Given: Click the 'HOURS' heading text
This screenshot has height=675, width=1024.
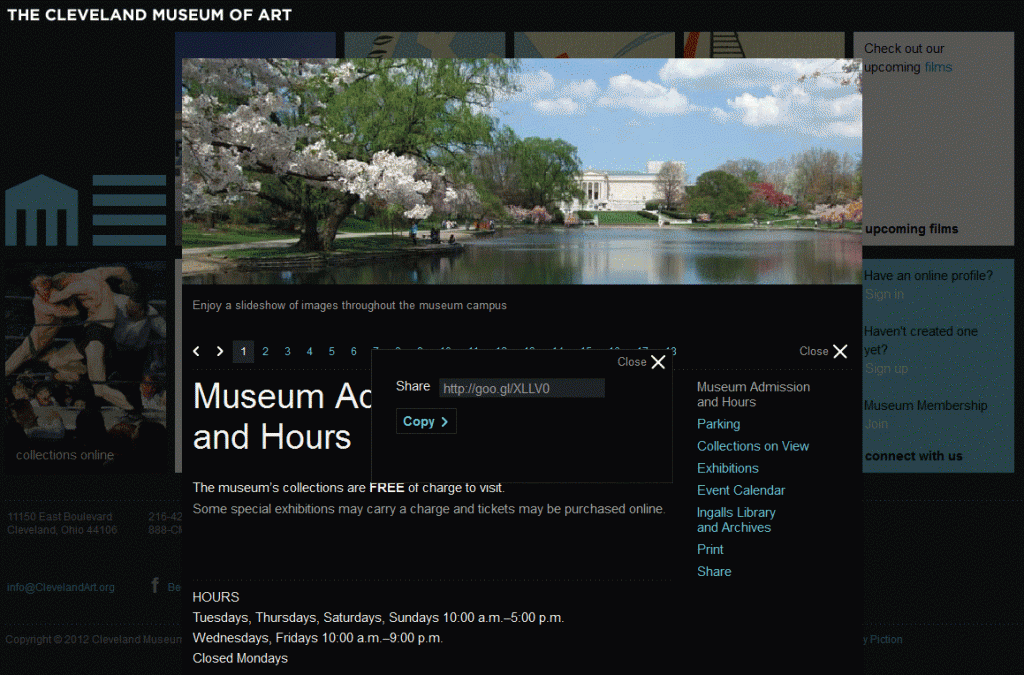Looking at the screenshot, I should (216, 597).
